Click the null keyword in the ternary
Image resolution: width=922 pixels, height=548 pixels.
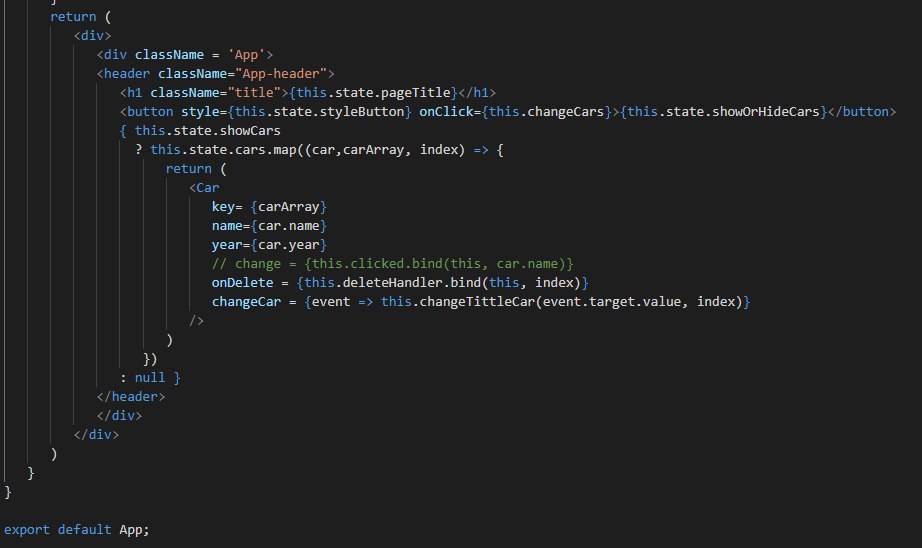pyautogui.click(x=150, y=377)
